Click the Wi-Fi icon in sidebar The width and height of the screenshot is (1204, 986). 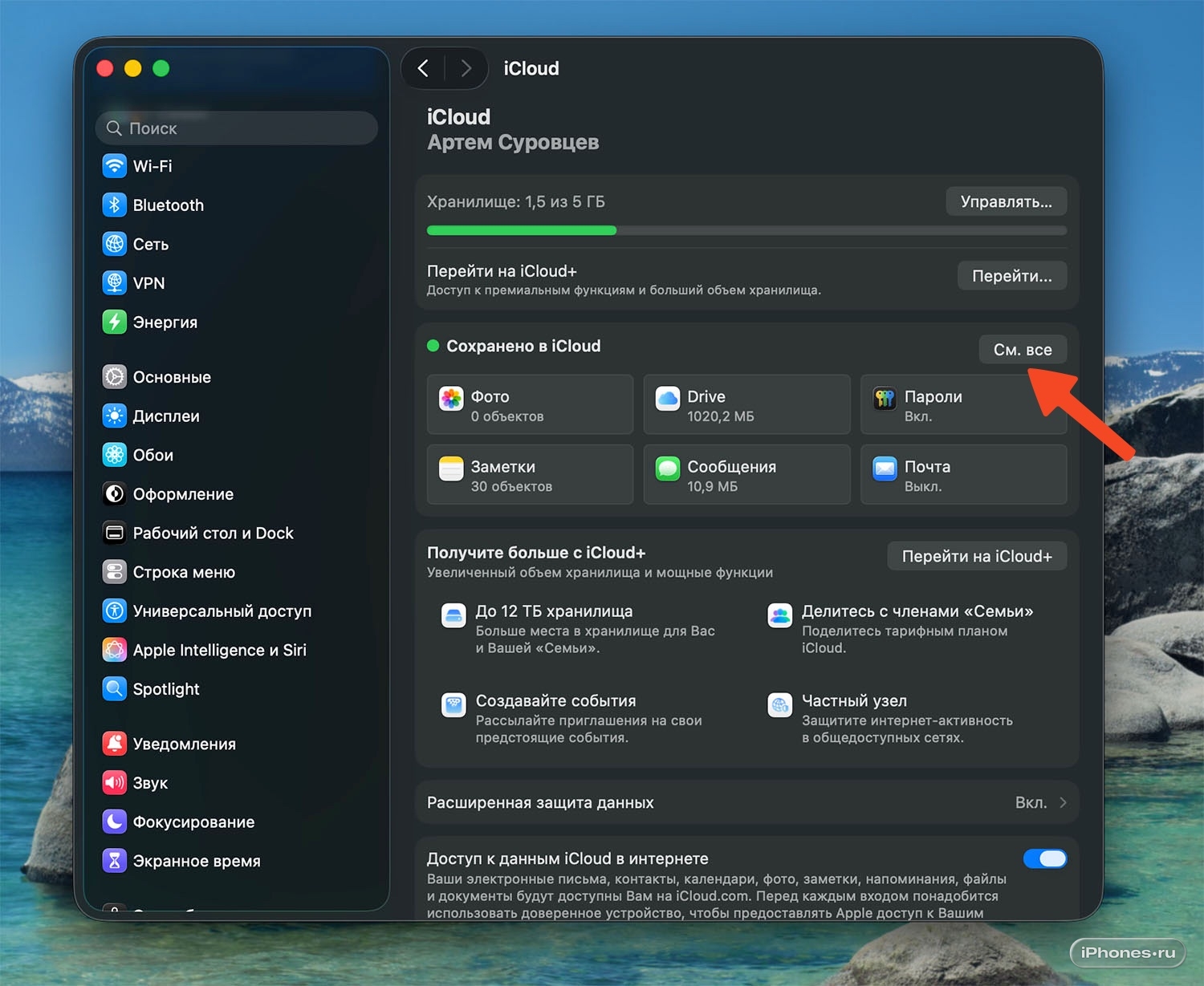tap(115, 166)
